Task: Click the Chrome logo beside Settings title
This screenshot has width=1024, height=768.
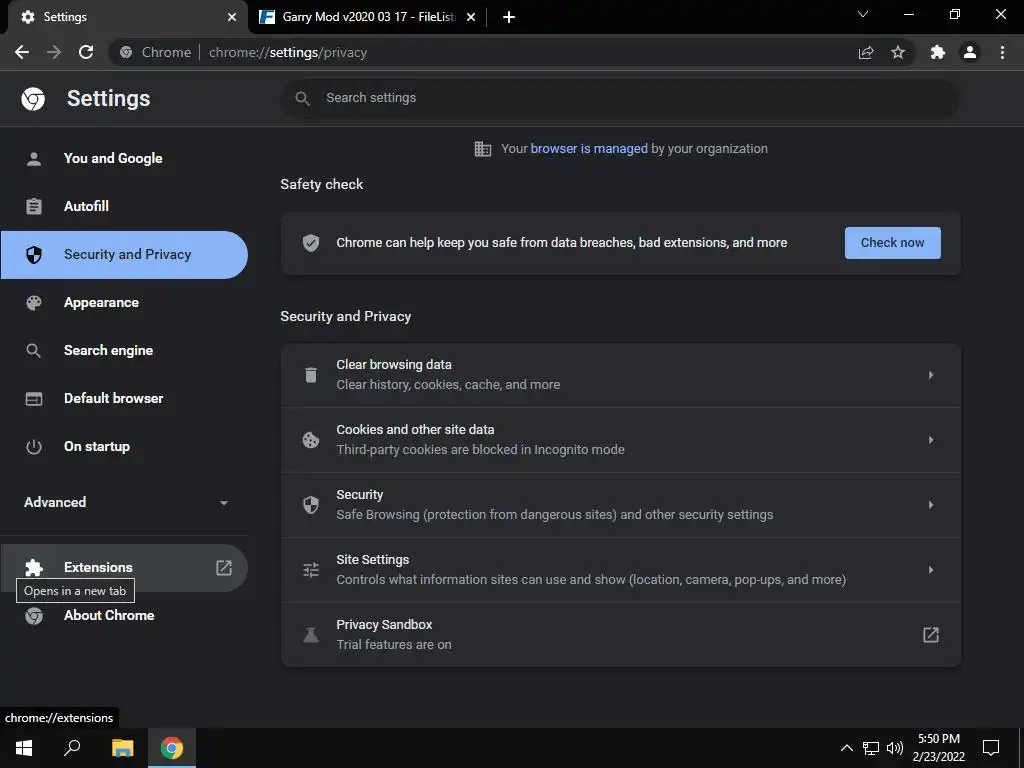Action: click(x=33, y=99)
